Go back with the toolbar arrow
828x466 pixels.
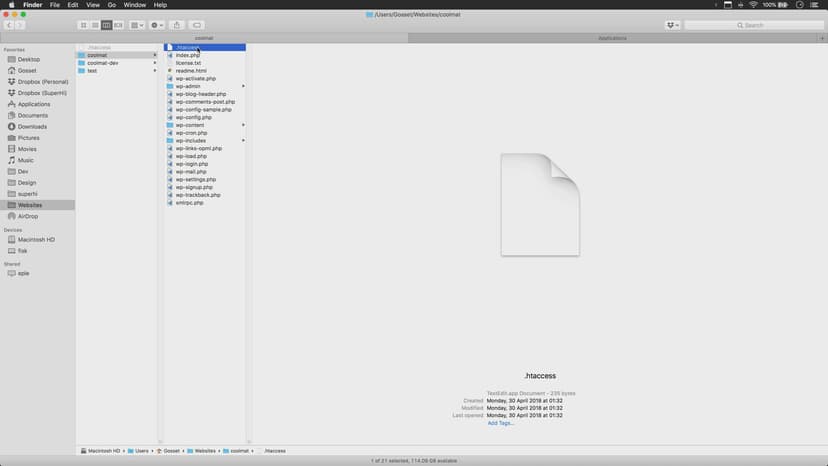pos(9,25)
